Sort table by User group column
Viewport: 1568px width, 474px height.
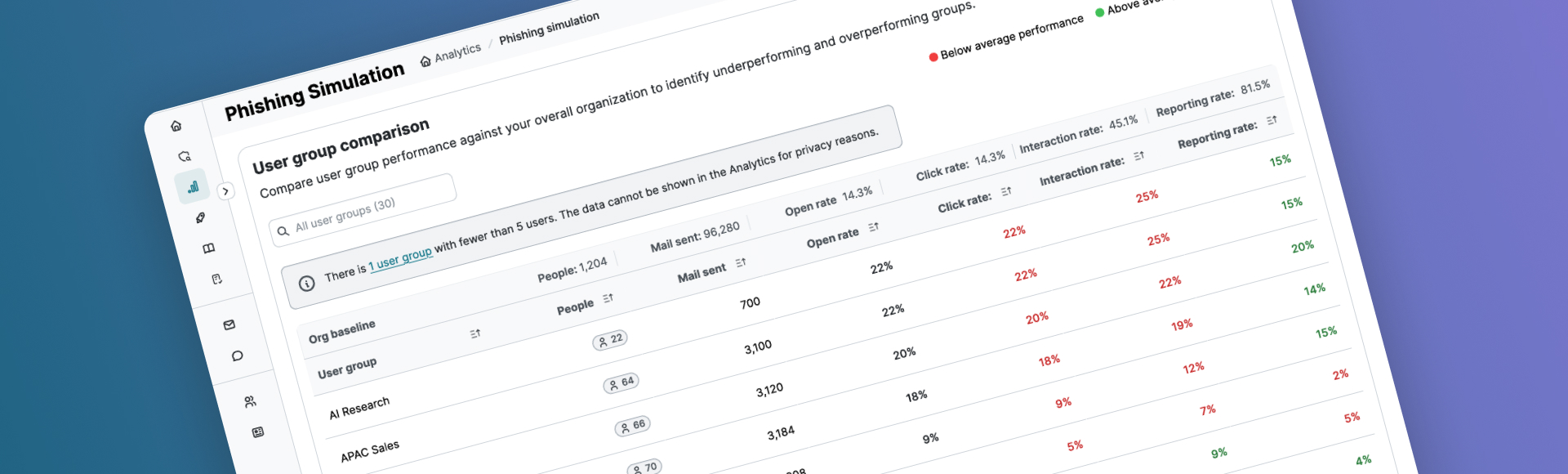click(475, 333)
